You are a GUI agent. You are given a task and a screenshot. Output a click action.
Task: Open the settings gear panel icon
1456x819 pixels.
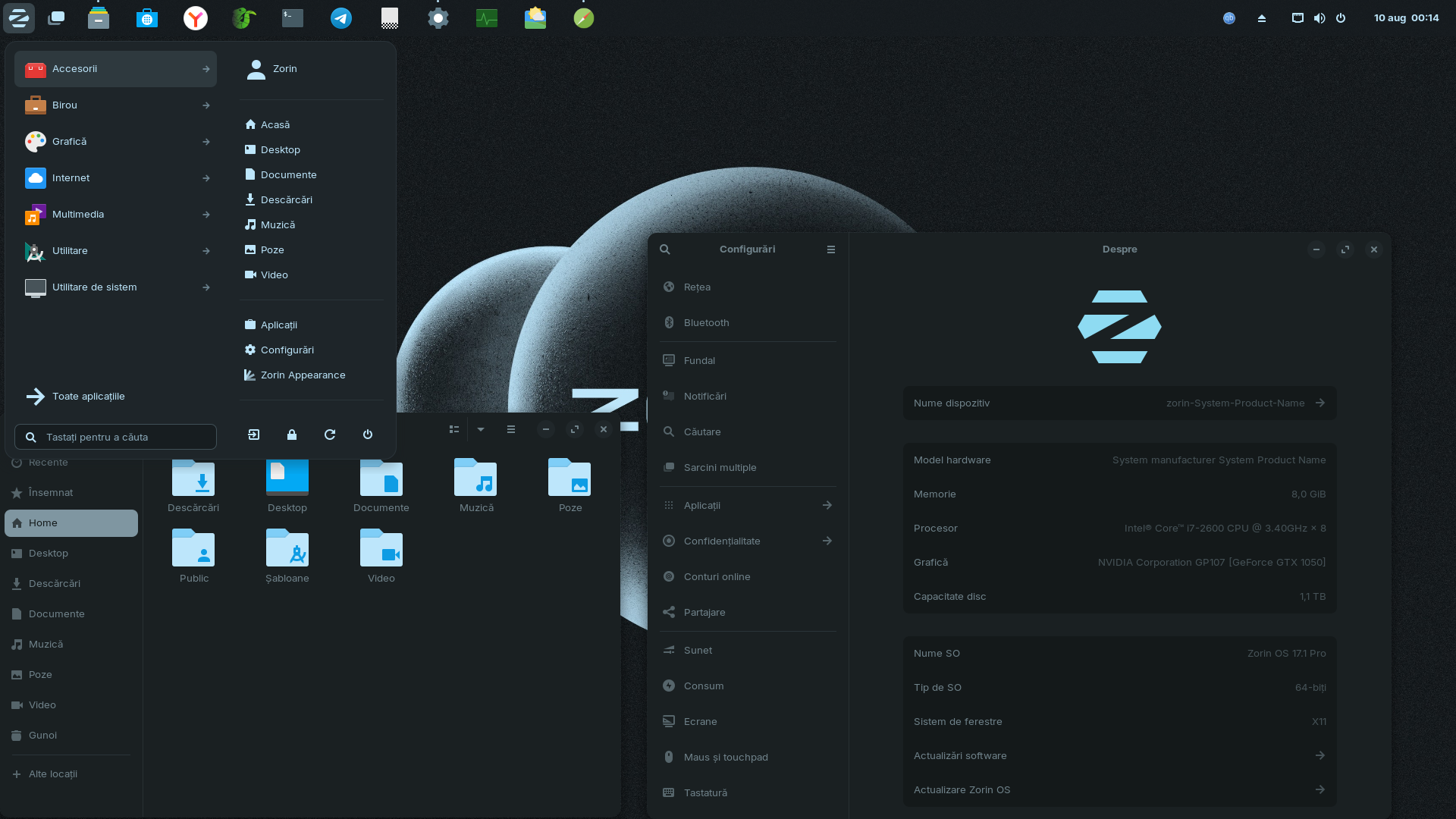[x=438, y=18]
